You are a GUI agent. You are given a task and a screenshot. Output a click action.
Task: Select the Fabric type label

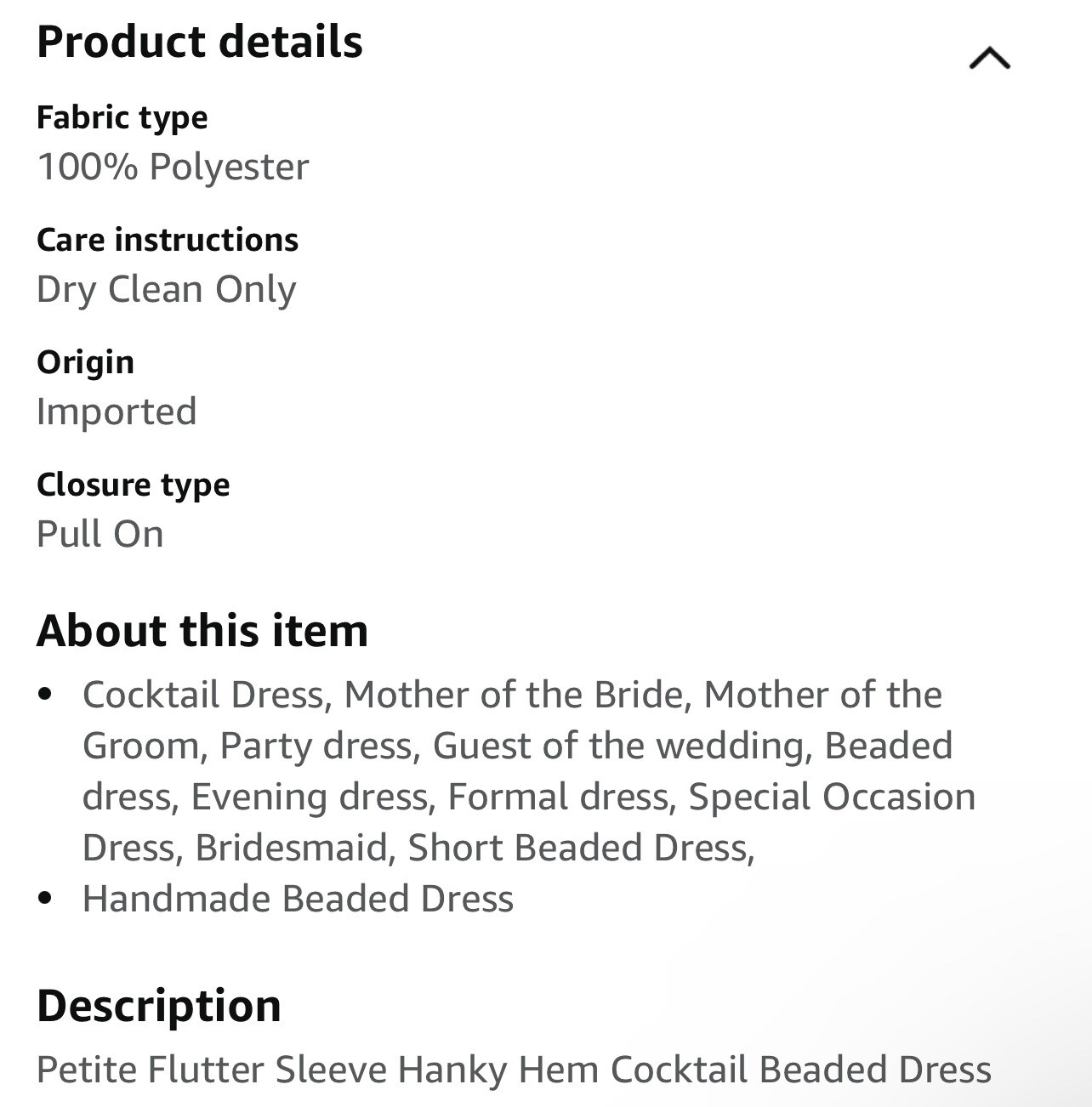pos(122,117)
